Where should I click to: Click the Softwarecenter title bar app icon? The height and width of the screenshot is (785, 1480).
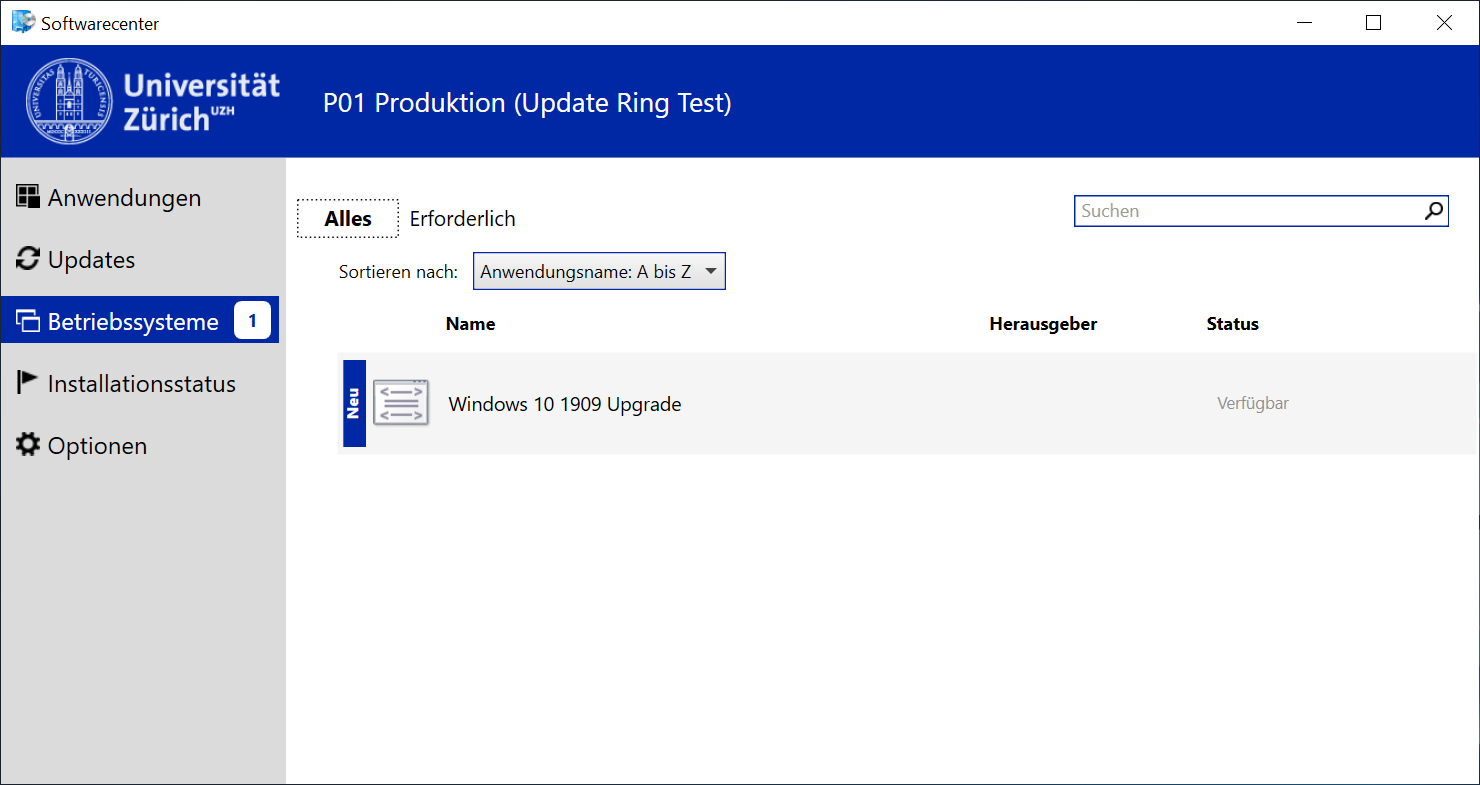(x=23, y=21)
